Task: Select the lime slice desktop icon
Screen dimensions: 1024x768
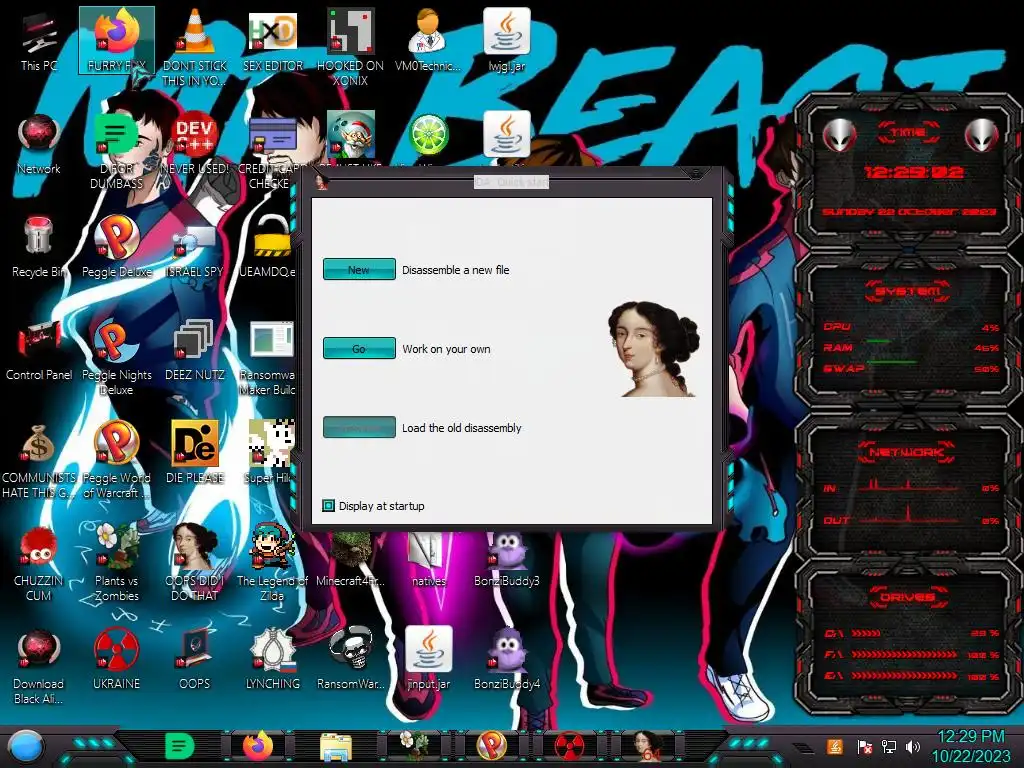Action: (428, 135)
